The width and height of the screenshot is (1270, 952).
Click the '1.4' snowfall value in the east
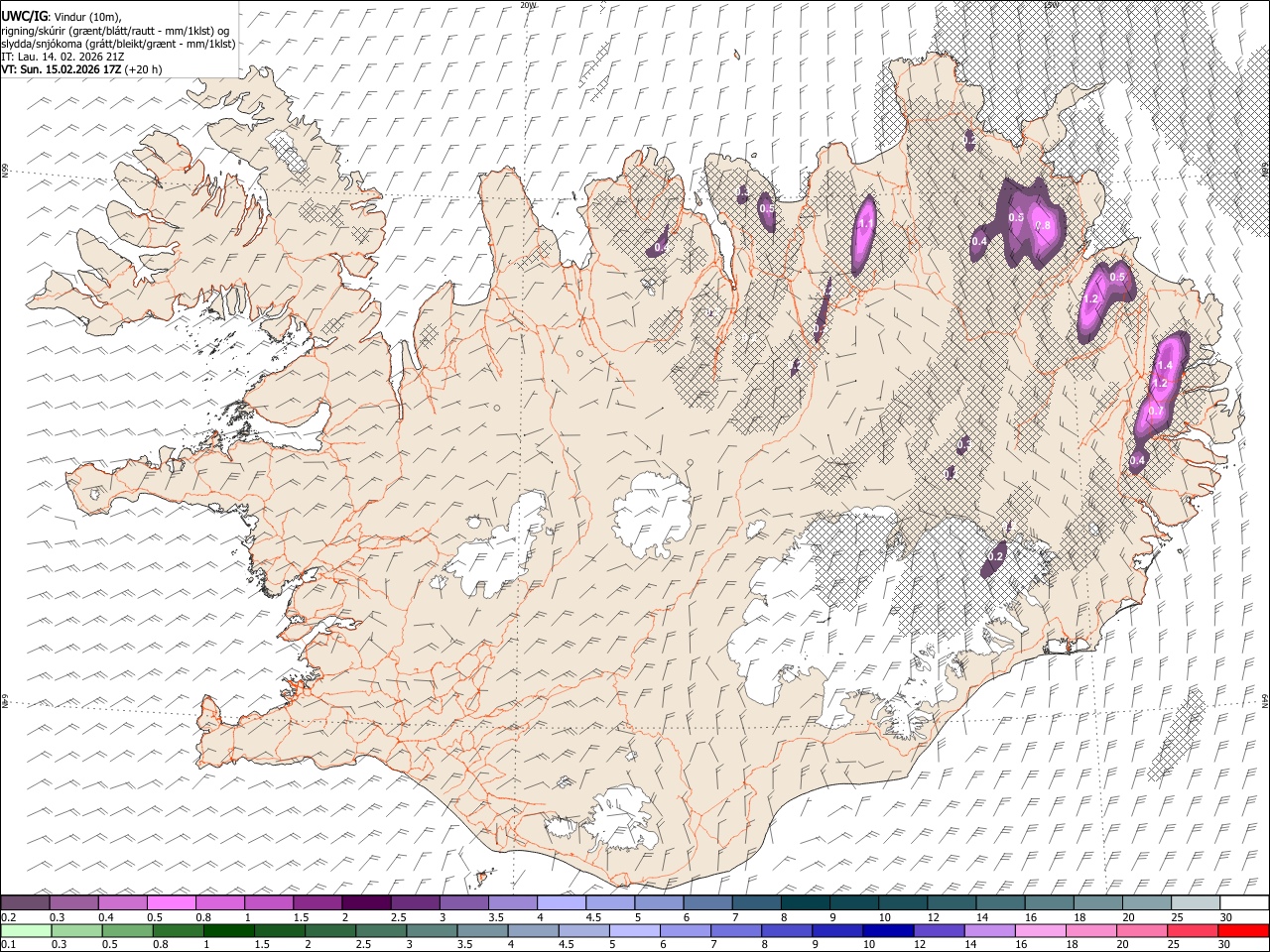coord(1165,366)
